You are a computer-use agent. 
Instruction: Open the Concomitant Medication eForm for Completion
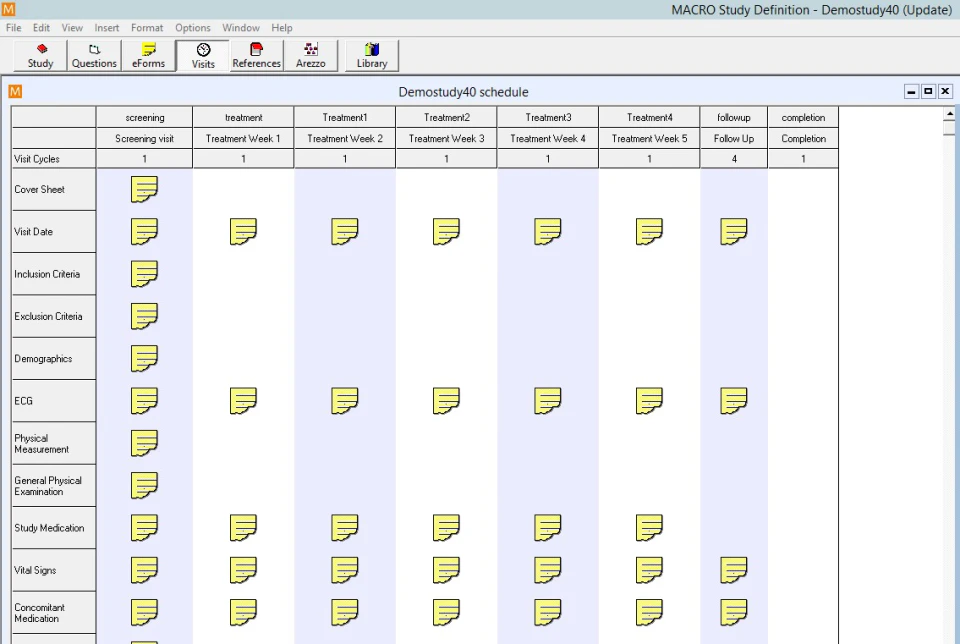point(803,612)
